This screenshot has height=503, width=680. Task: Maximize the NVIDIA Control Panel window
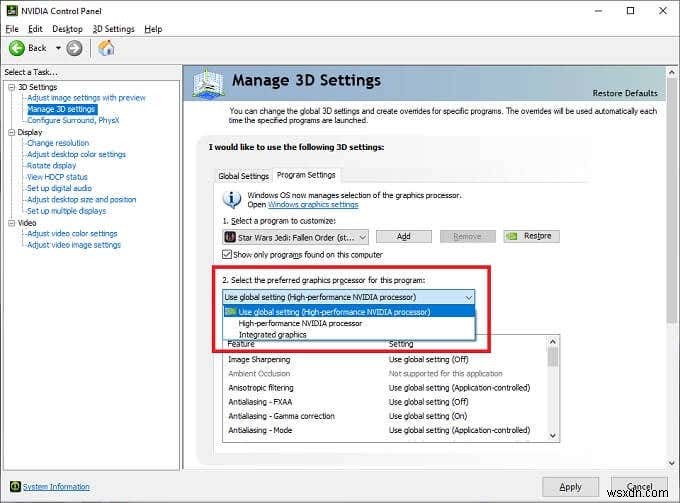[x=631, y=11]
